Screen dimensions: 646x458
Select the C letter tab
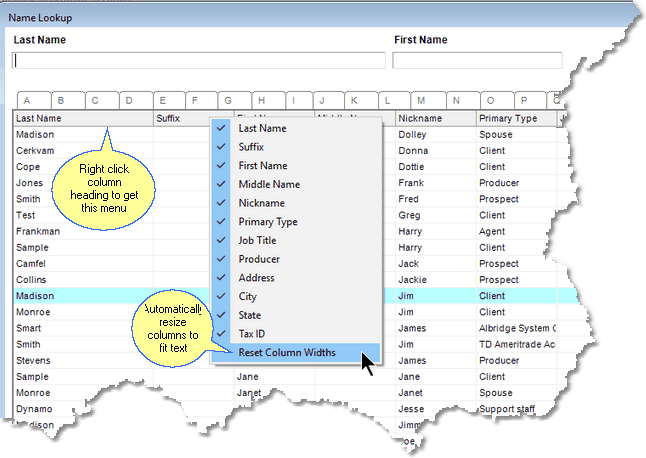click(x=102, y=100)
